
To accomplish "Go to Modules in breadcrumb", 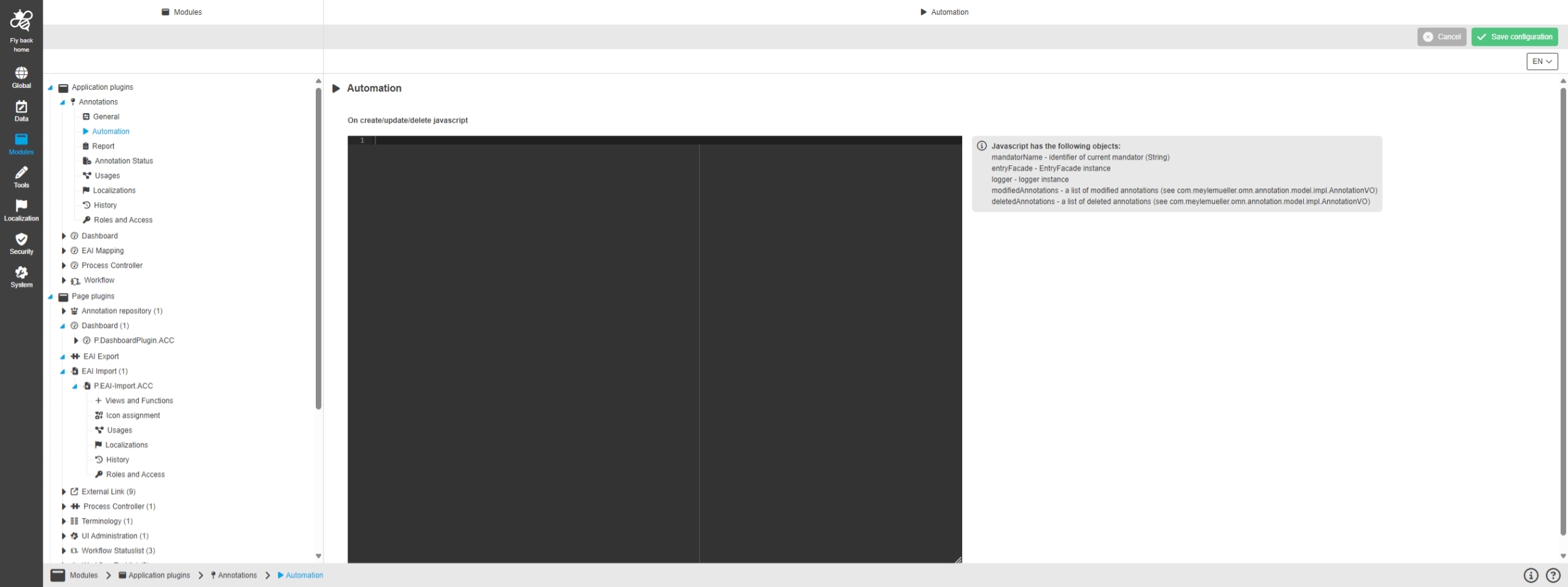I will tap(84, 575).
